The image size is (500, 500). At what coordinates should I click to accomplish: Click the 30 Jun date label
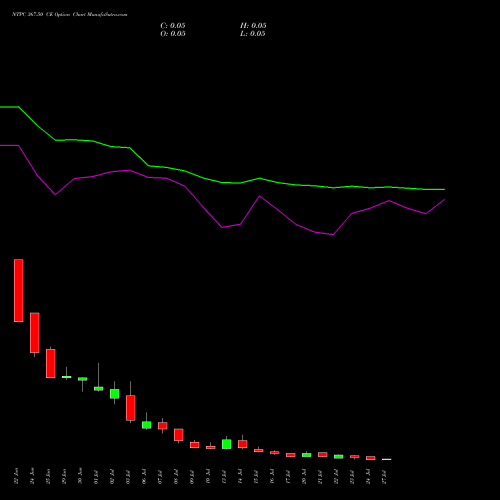click(x=80, y=476)
